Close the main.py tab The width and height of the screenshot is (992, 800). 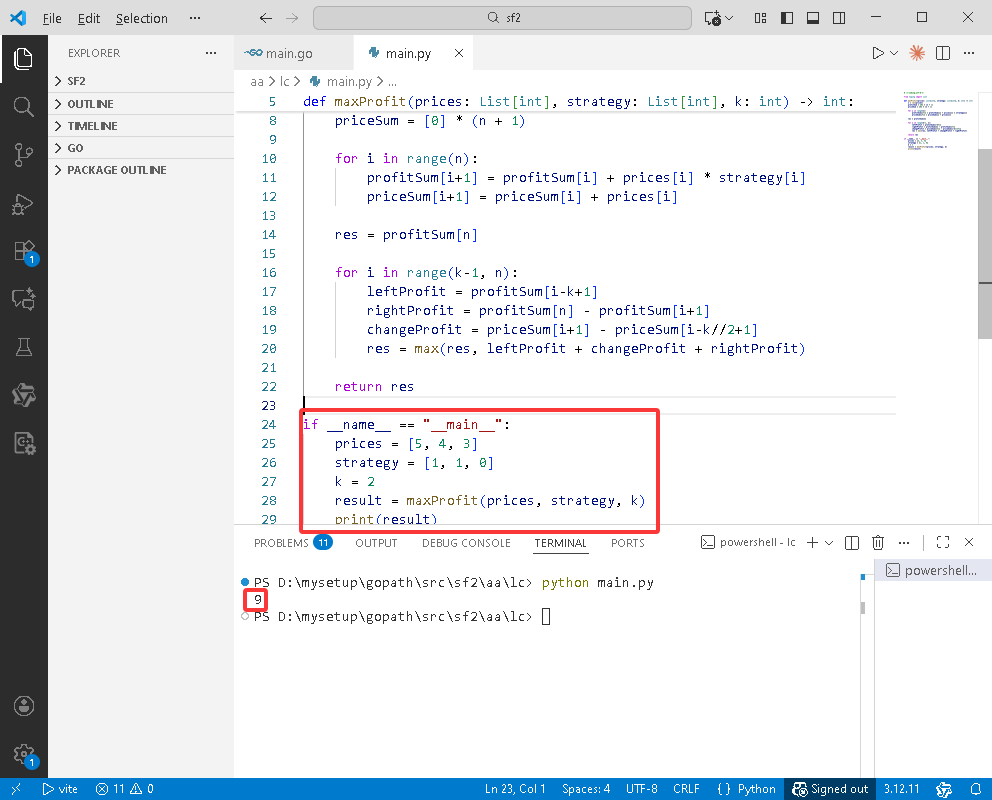[x=459, y=53]
